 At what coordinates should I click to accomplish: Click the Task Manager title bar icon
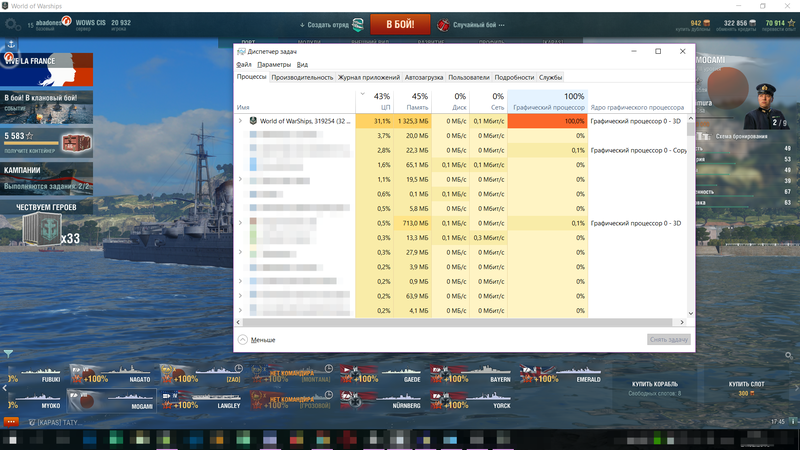[x=241, y=52]
